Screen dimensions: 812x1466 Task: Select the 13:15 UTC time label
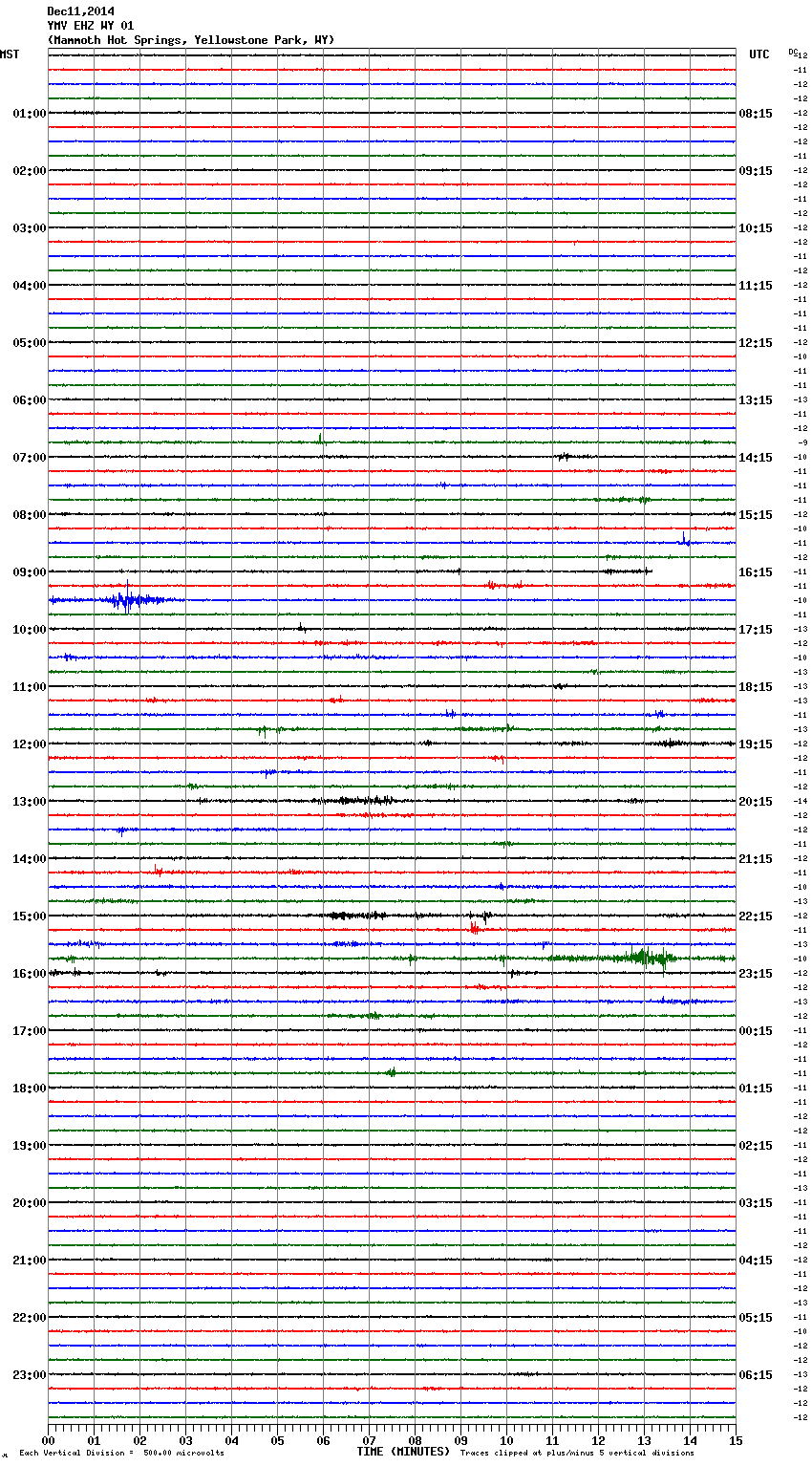tap(756, 400)
